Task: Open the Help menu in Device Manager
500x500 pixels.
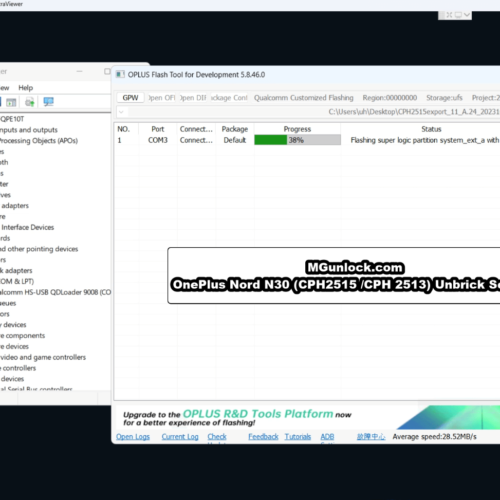Action: point(26,88)
